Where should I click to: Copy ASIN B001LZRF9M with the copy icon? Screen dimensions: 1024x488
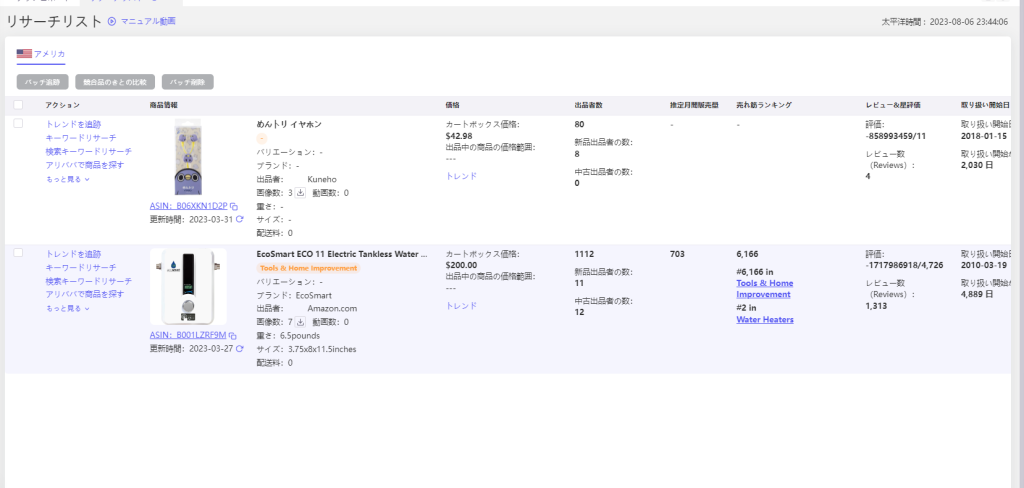[232, 335]
